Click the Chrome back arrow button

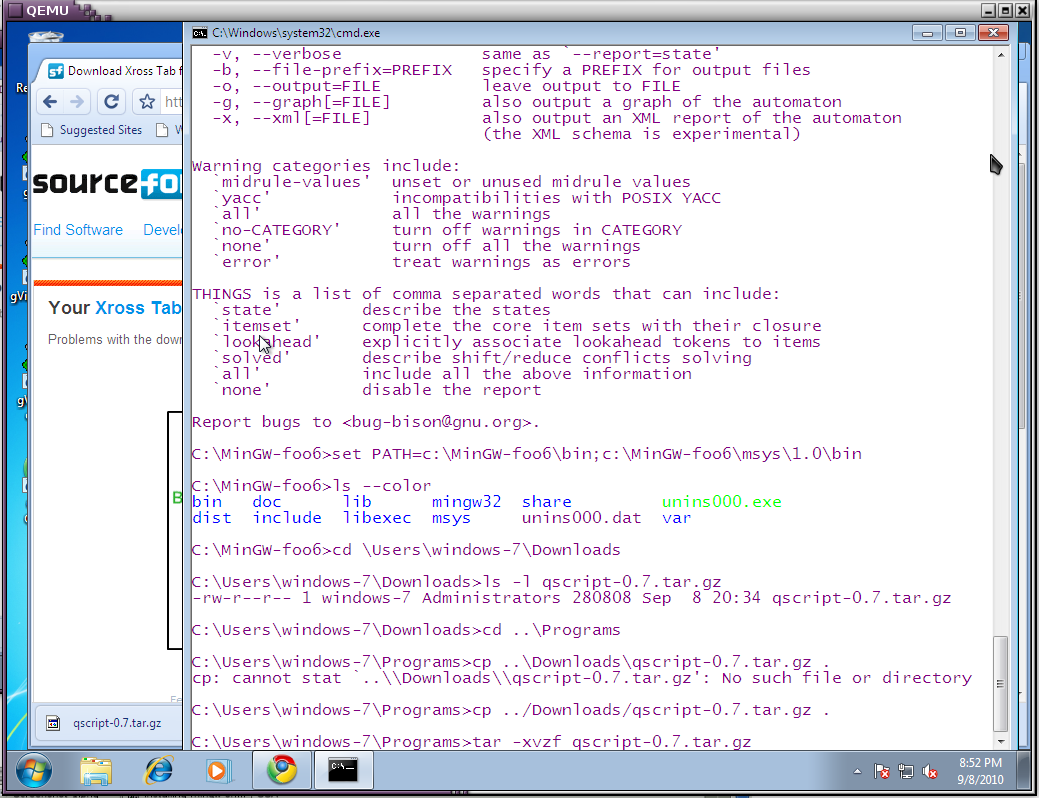click(48, 102)
